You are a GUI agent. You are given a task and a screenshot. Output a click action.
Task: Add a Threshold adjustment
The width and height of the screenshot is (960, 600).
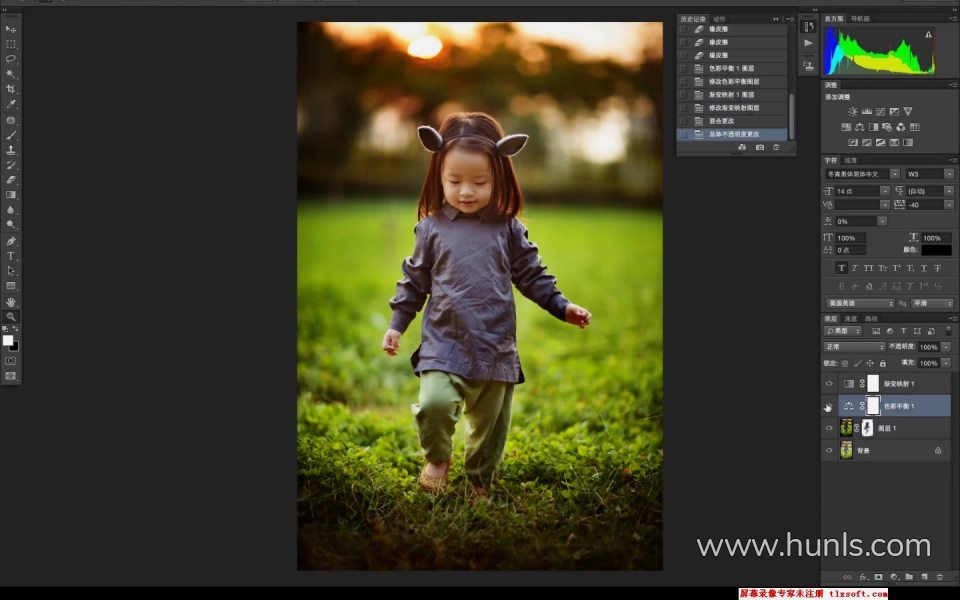(880, 142)
